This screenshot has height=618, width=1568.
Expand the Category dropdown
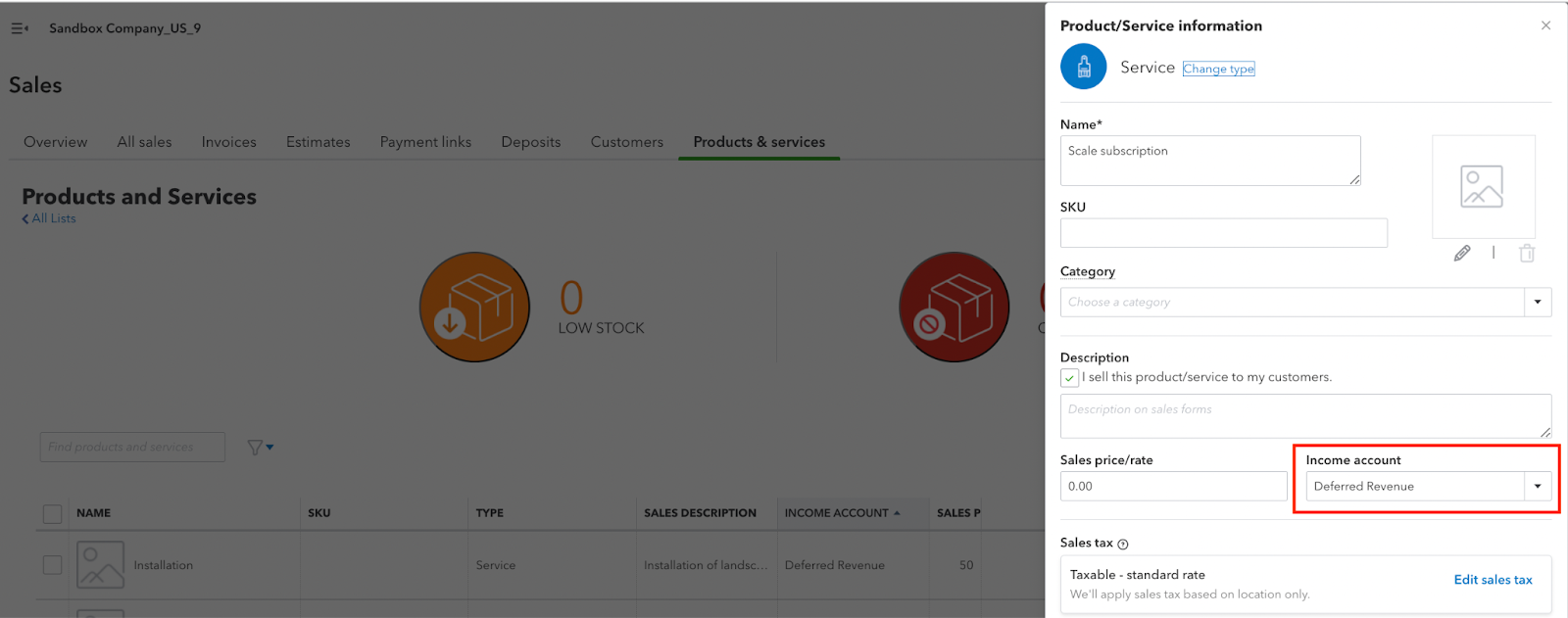click(x=1537, y=302)
